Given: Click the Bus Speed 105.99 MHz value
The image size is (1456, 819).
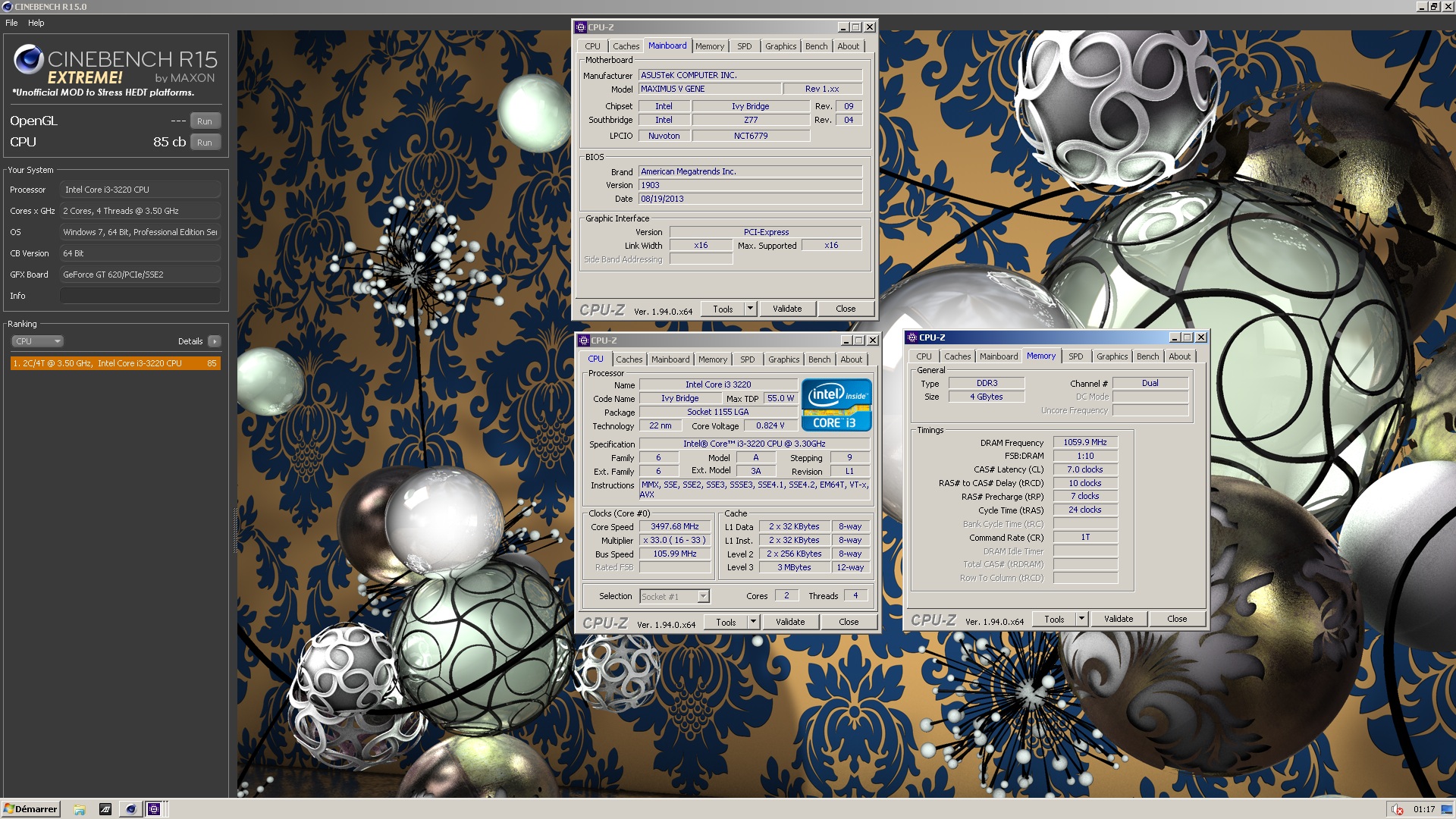Looking at the screenshot, I should pos(674,554).
